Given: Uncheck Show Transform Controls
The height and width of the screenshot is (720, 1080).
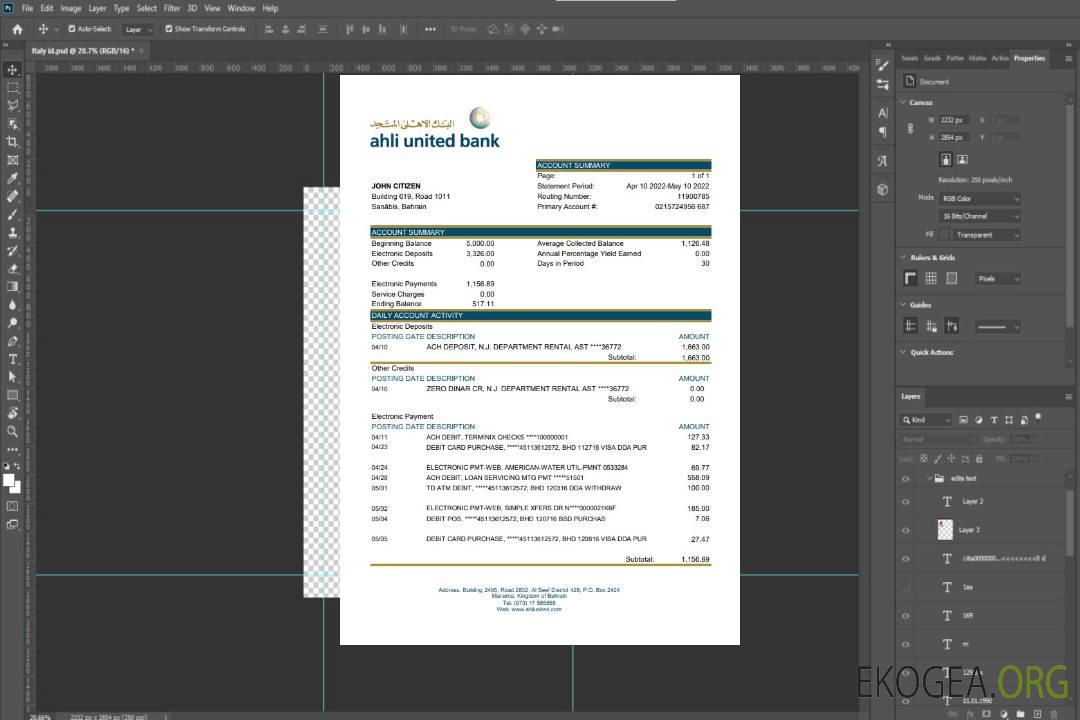Looking at the screenshot, I should tap(169, 29).
